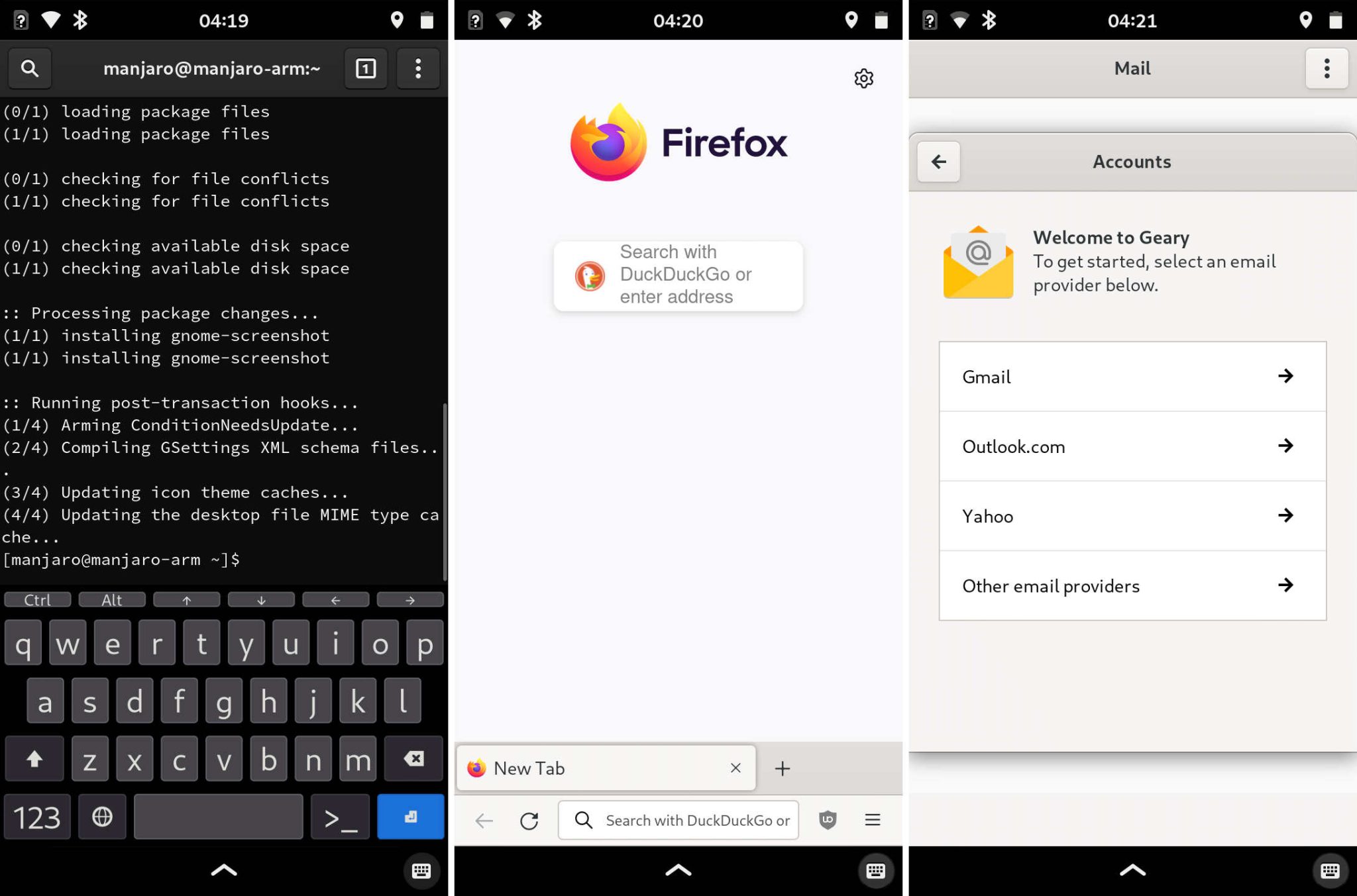Open the Mail app three-dot menu
The height and width of the screenshot is (896, 1357).
click(1326, 68)
